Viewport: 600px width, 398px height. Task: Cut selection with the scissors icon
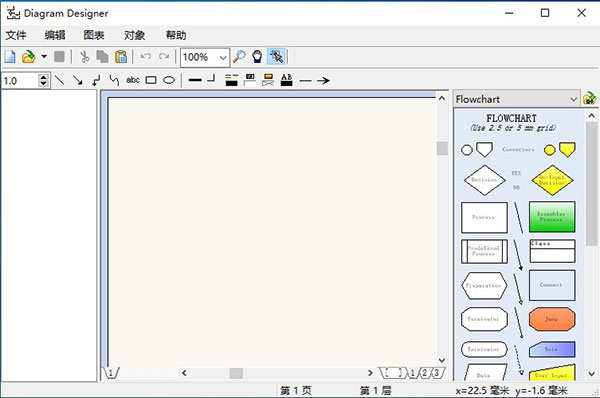84,57
